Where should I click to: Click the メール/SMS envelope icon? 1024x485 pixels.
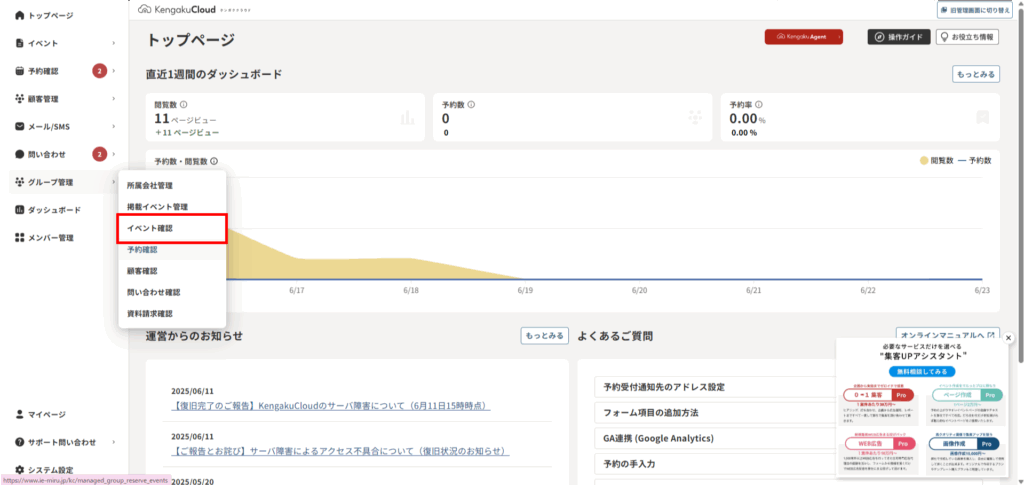(x=20, y=127)
